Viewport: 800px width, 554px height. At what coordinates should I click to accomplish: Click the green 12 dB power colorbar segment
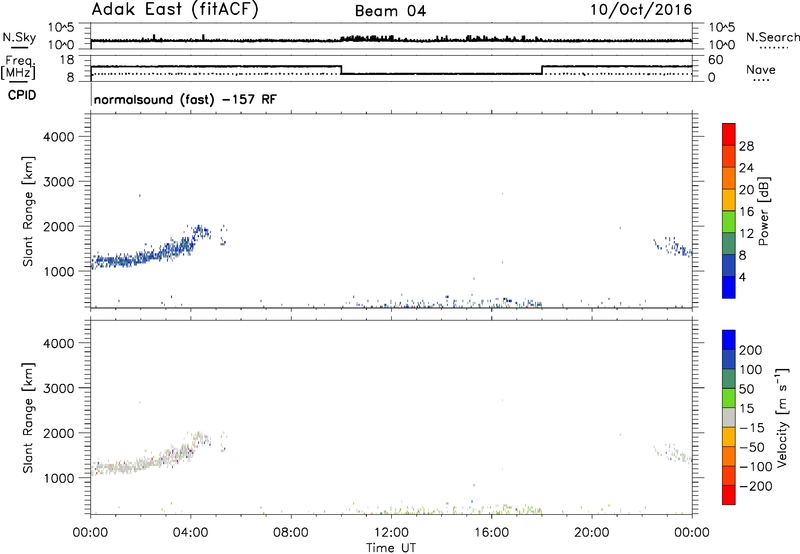(729, 221)
